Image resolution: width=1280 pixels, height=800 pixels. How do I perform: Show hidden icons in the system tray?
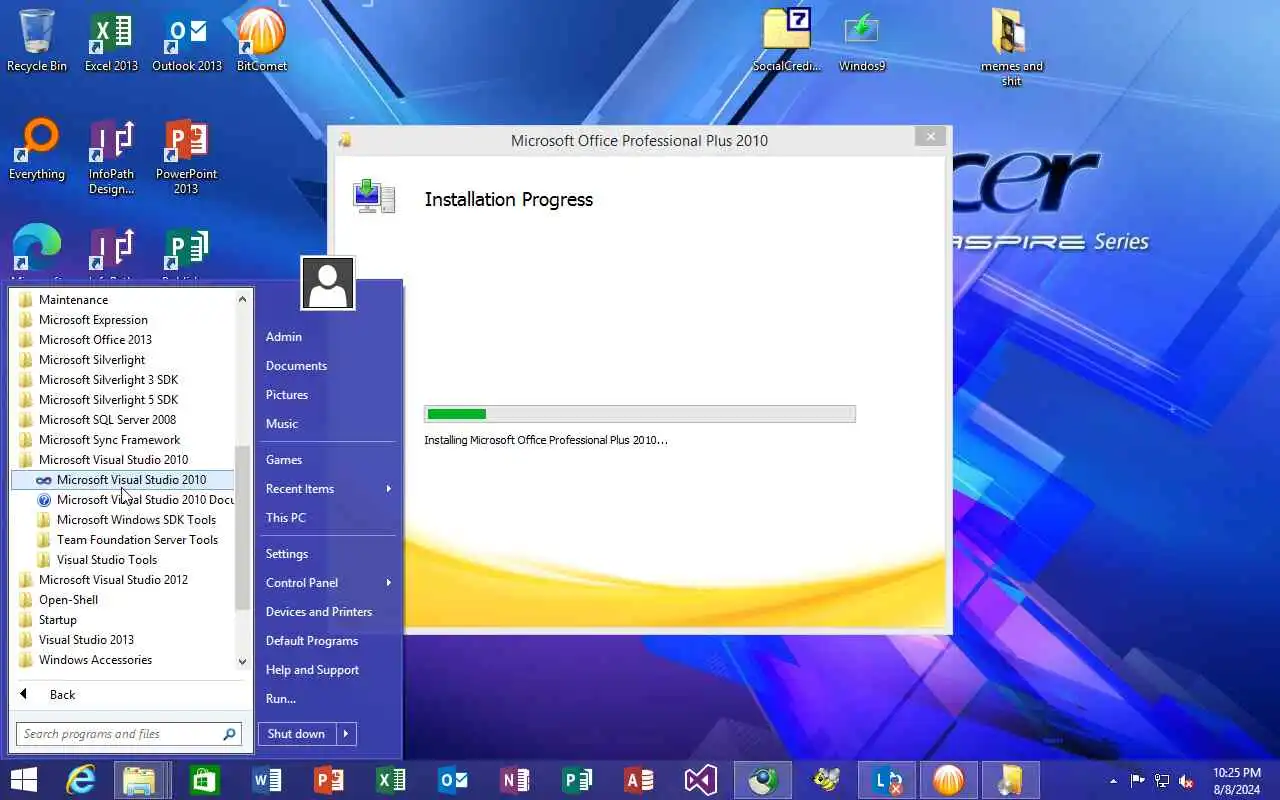click(1114, 780)
